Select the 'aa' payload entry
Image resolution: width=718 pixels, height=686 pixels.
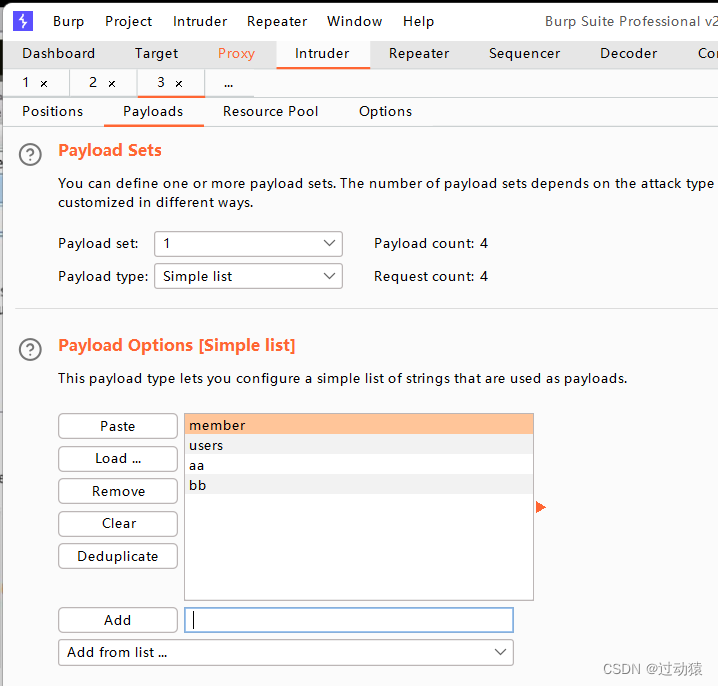click(x=359, y=464)
